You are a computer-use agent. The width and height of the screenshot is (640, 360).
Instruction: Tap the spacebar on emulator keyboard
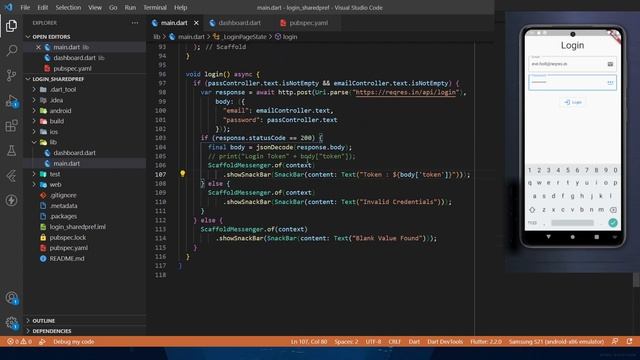[x=572, y=222]
